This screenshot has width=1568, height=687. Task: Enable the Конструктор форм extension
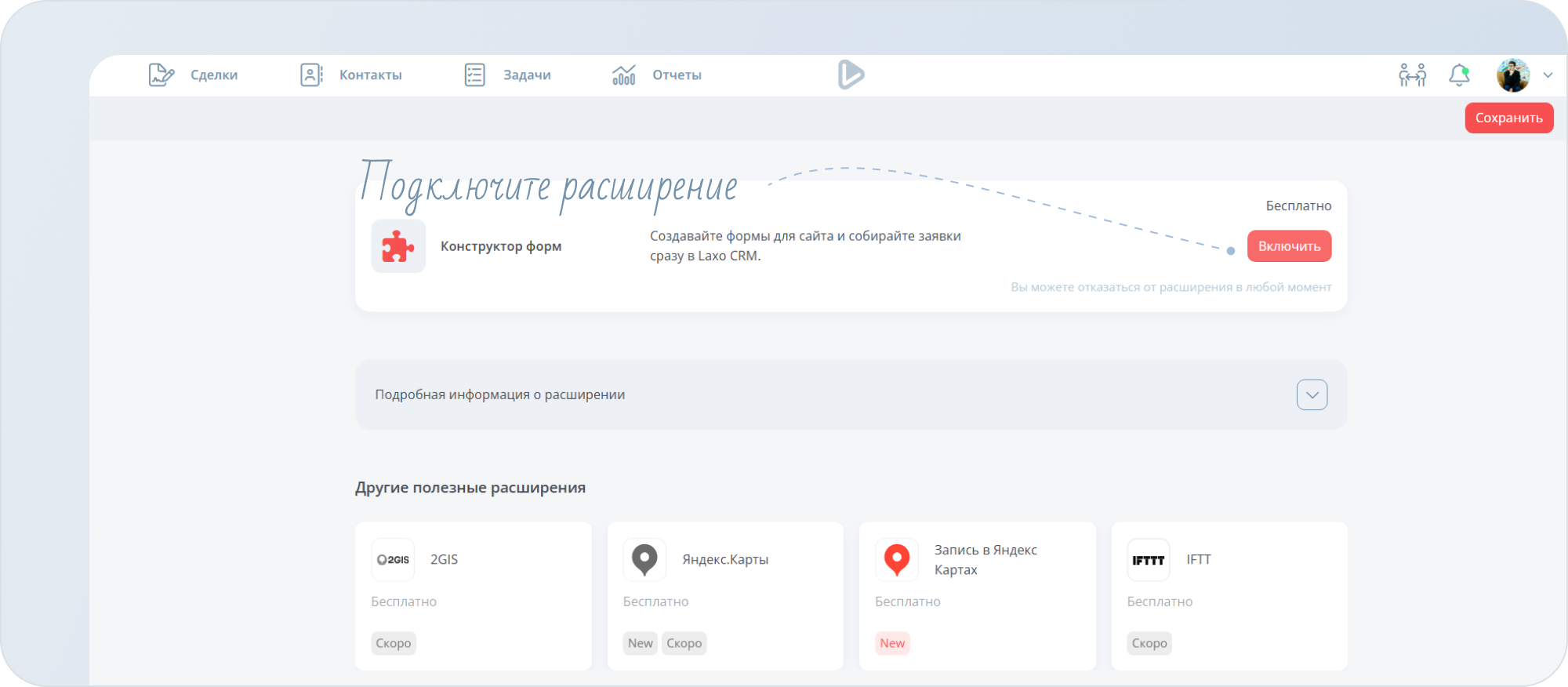(1289, 246)
